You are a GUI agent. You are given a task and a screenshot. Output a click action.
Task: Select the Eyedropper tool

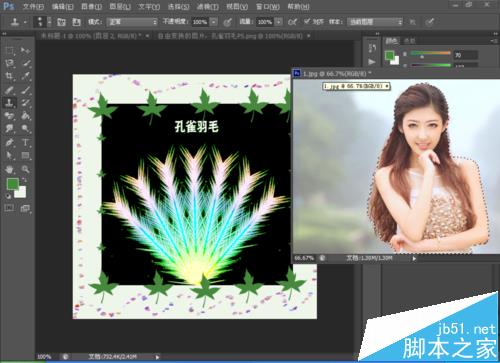coord(25,76)
